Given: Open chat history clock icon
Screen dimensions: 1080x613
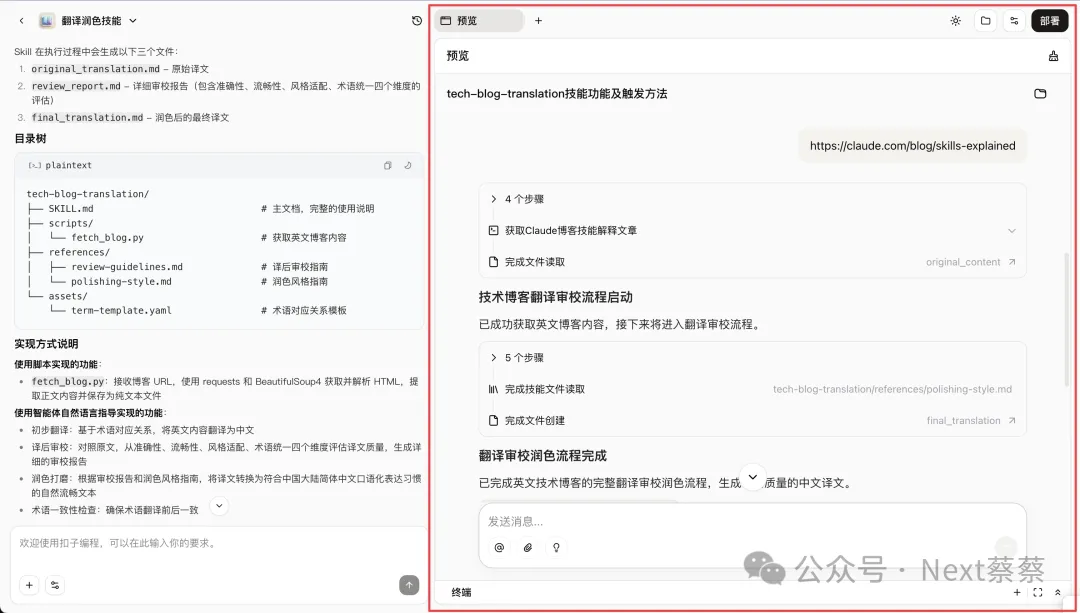Looking at the screenshot, I should click(x=417, y=21).
